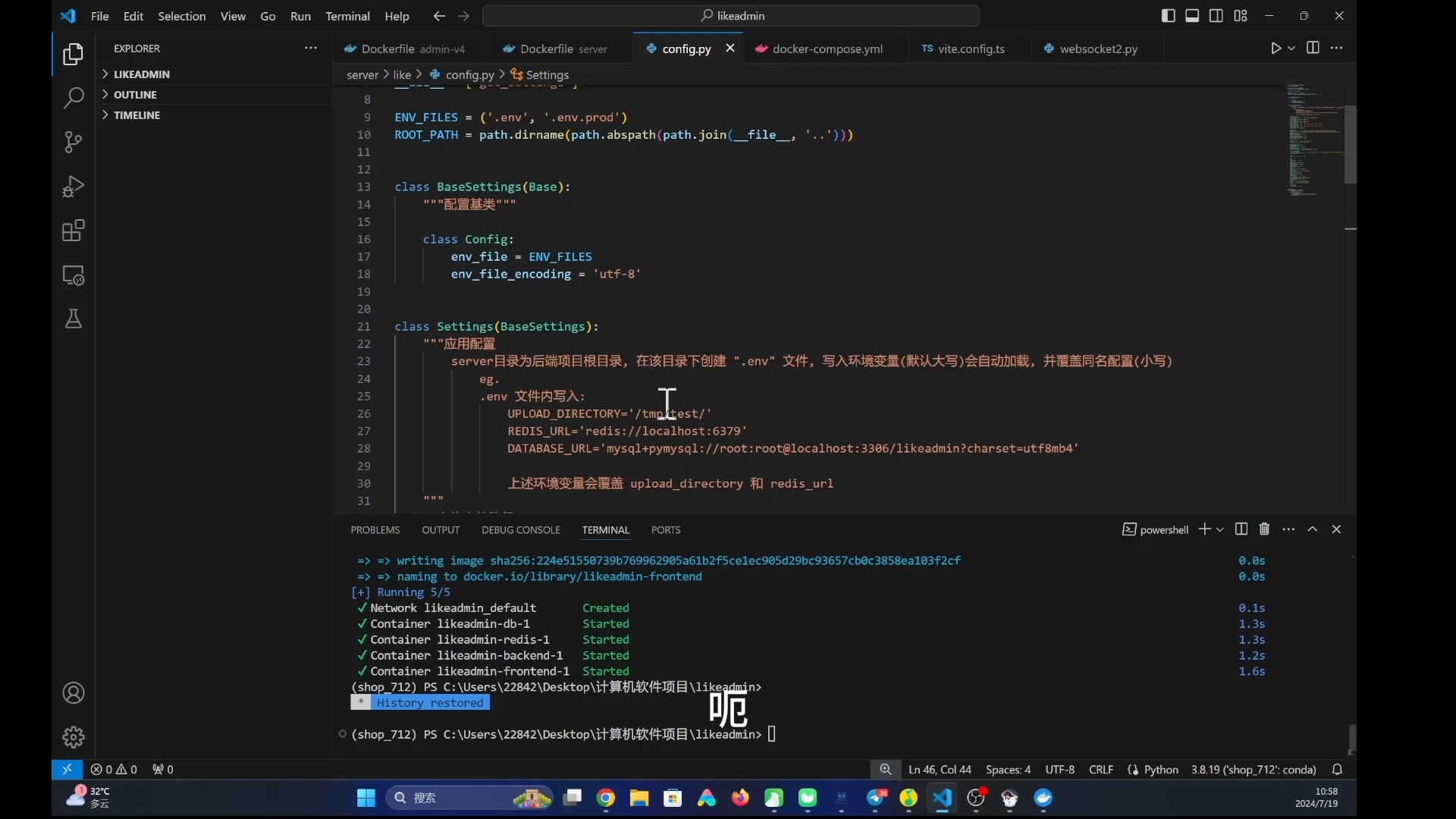Toggle Panel visibility layout button
The image size is (1456, 819).
1192,16
